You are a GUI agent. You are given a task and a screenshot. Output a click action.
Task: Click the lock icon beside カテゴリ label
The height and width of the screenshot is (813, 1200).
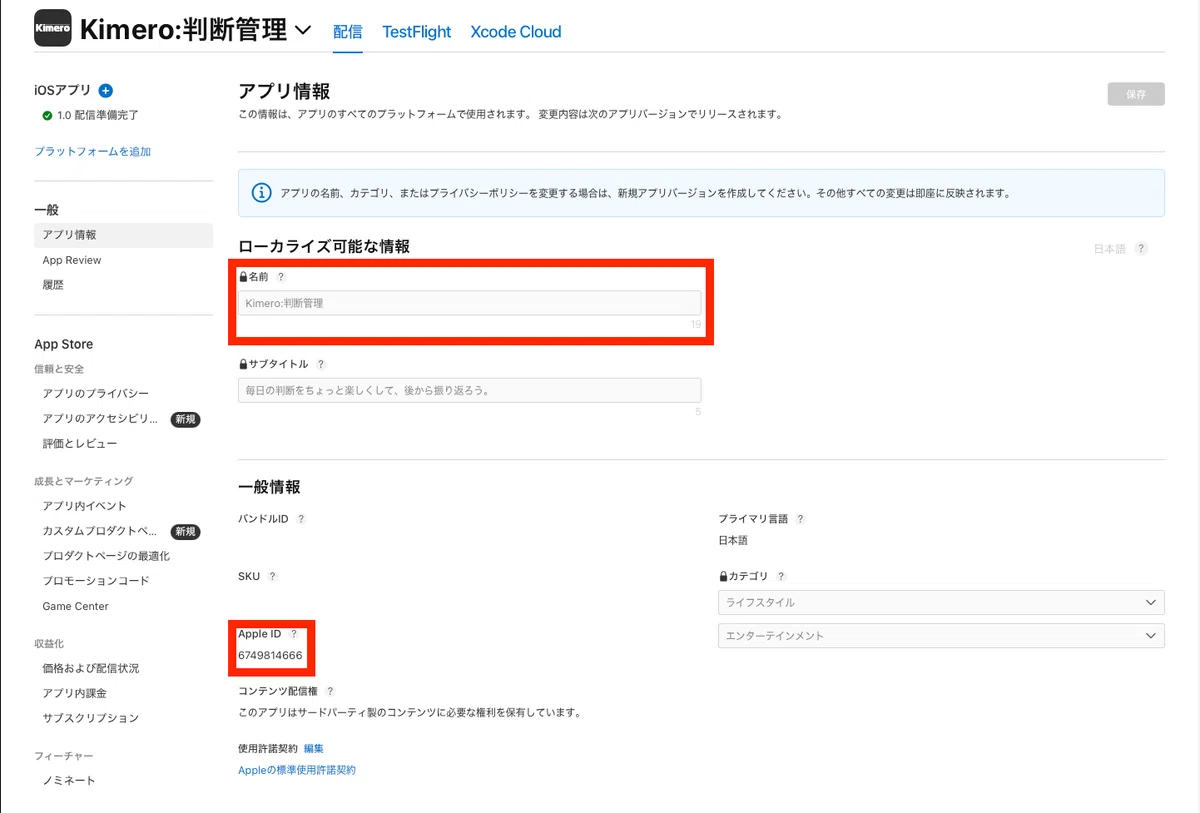tap(723, 576)
